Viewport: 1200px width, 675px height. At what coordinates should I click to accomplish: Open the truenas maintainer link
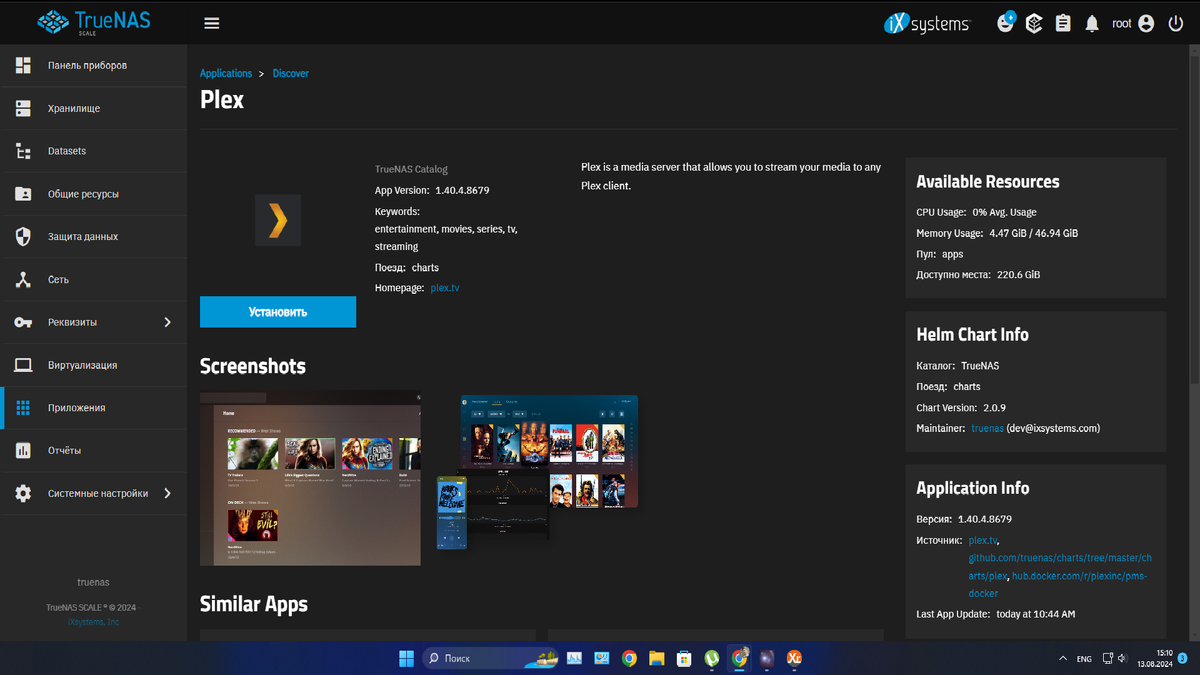[987, 428]
